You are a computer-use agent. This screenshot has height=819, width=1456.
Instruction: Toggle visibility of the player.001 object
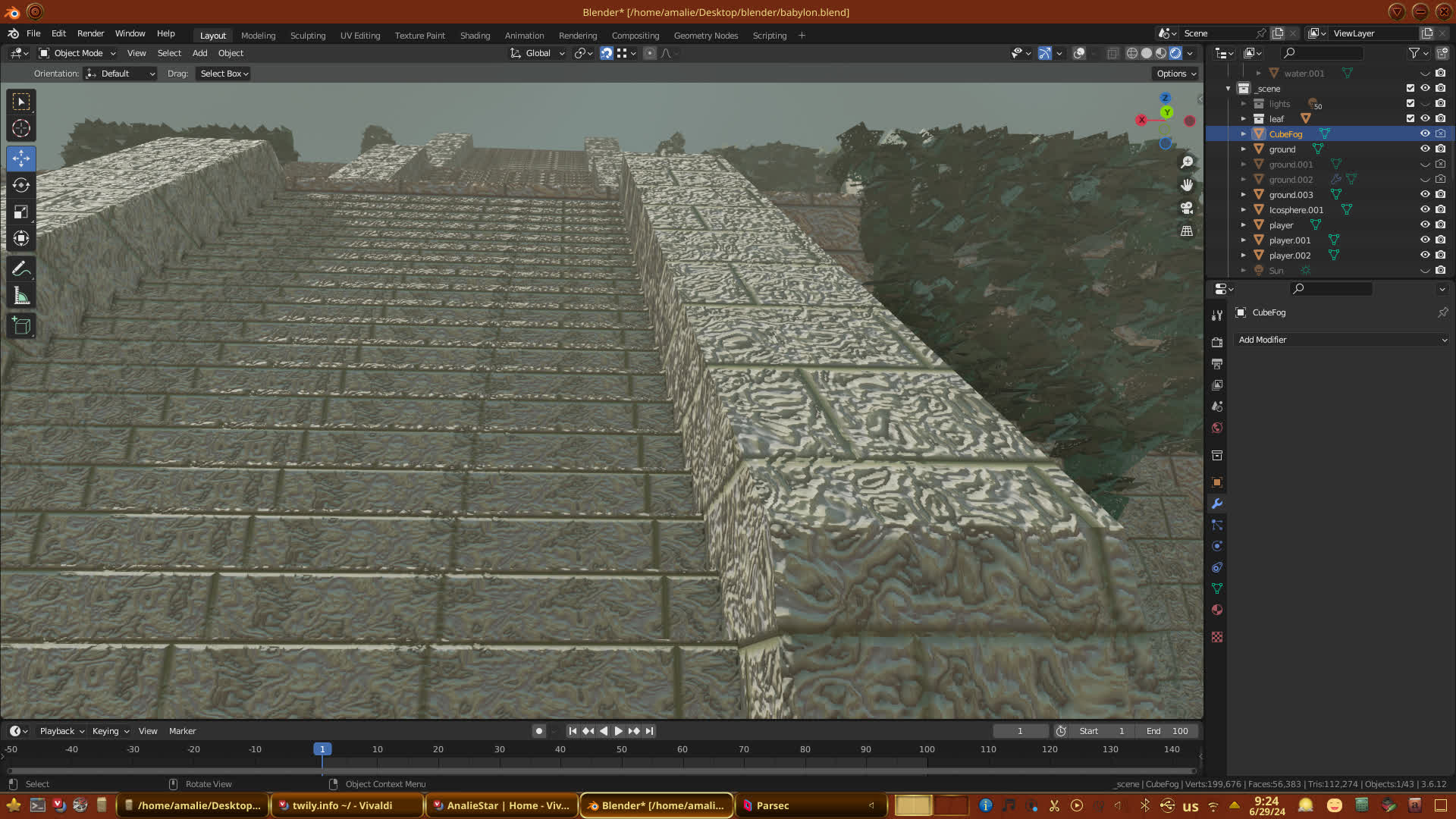(1425, 240)
